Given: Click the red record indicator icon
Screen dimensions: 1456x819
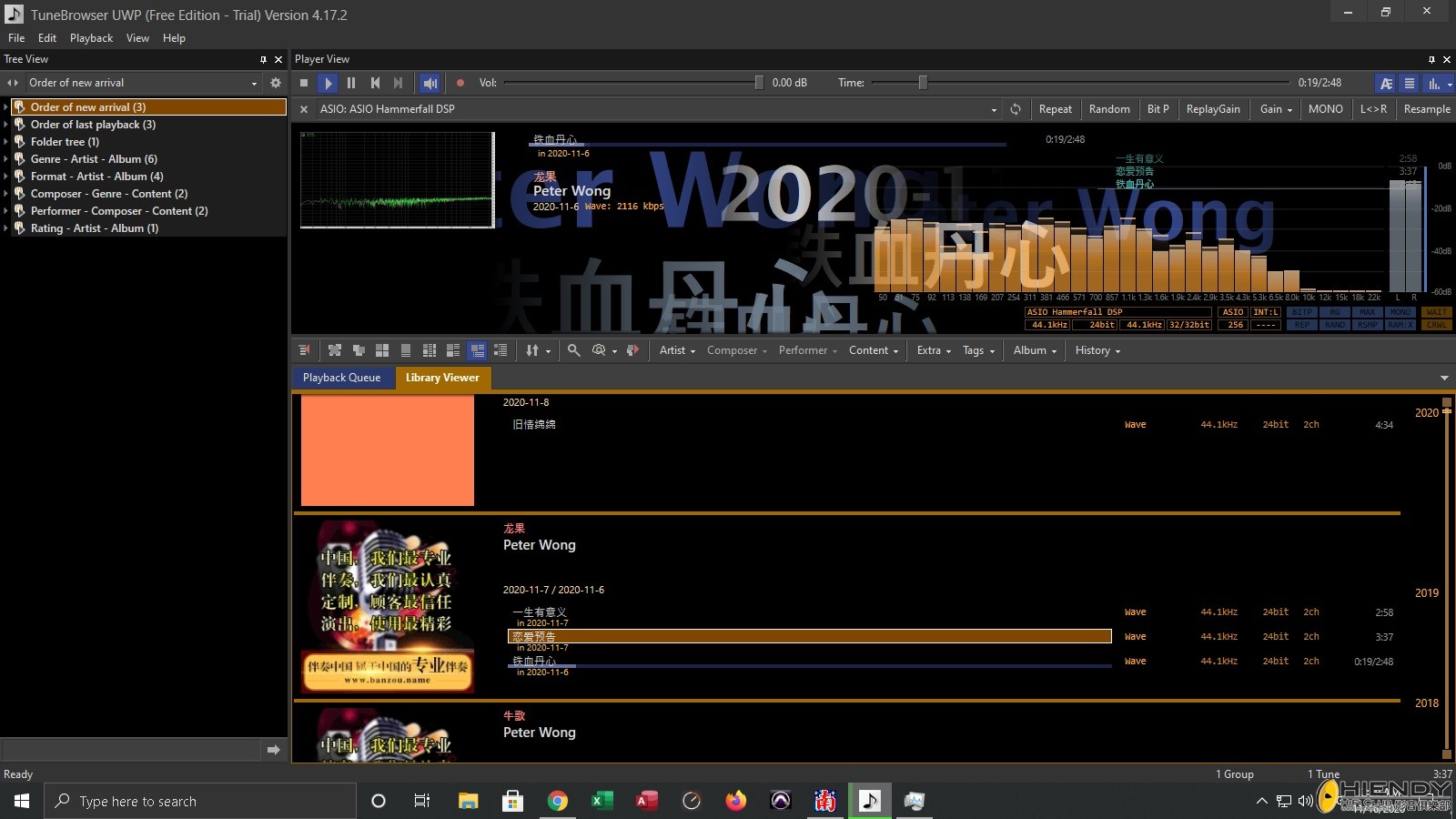Looking at the screenshot, I should point(460,83).
